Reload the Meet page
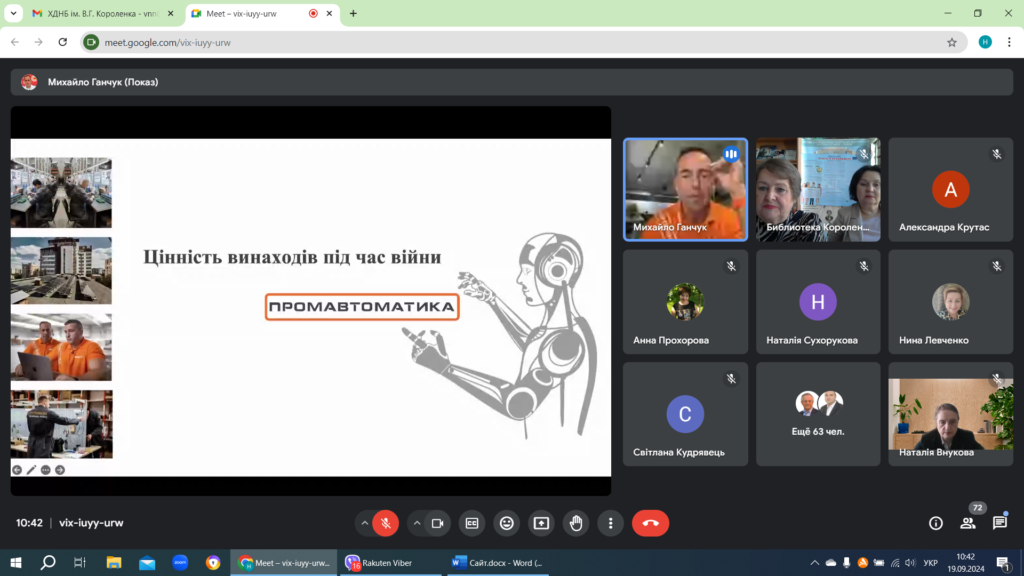This screenshot has height=576, width=1024. click(63, 42)
